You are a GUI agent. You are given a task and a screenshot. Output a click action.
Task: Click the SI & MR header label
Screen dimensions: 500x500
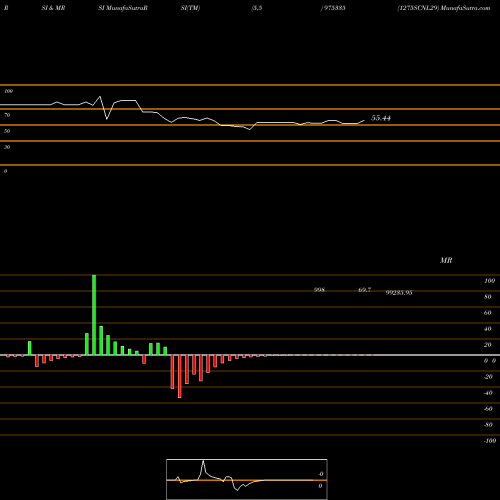(53, 8)
